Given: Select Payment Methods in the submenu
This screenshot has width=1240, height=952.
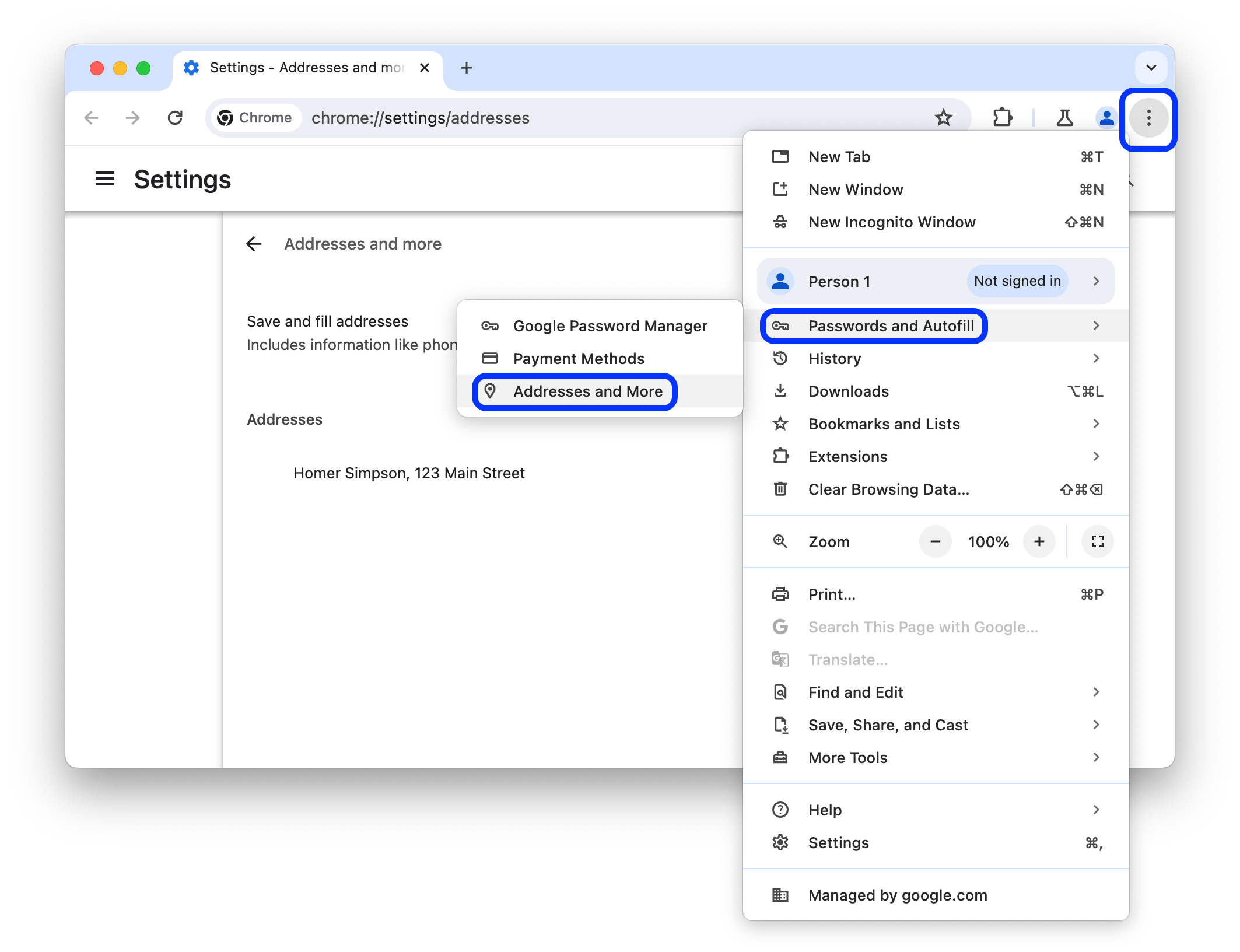Looking at the screenshot, I should point(579,358).
